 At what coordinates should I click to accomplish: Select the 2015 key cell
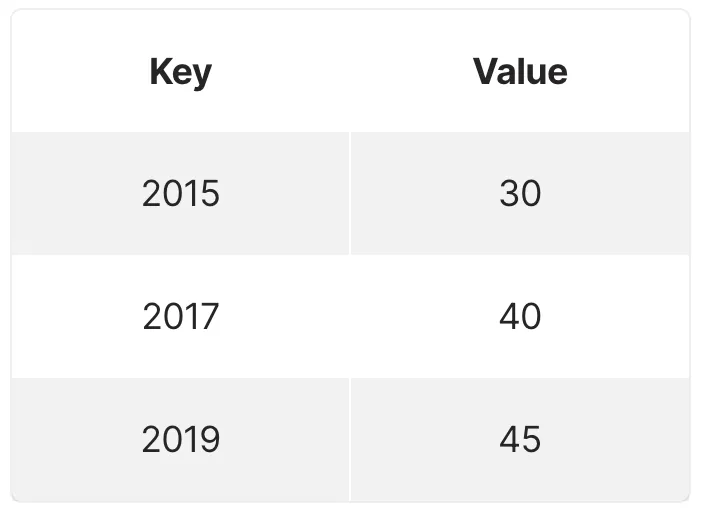click(x=180, y=193)
